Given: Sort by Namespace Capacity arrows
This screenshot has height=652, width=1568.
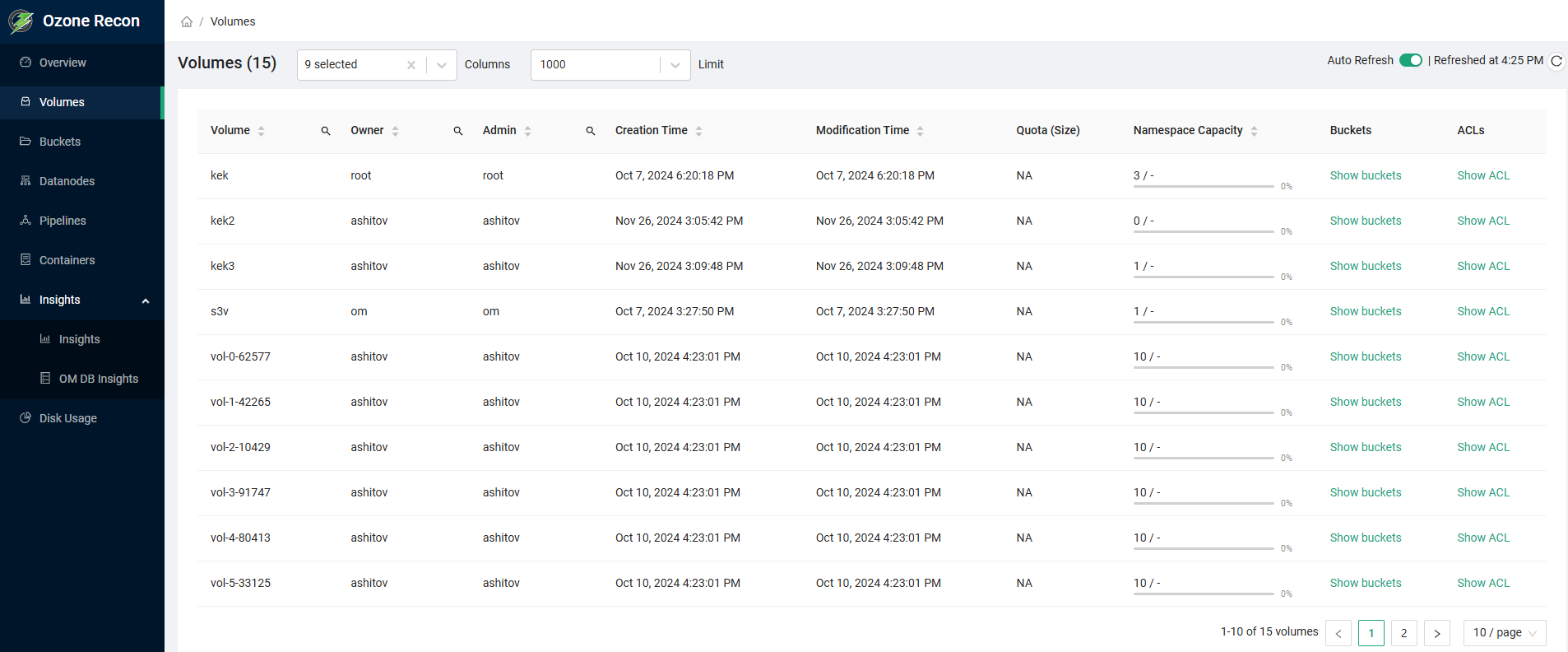Looking at the screenshot, I should coord(1254,131).
